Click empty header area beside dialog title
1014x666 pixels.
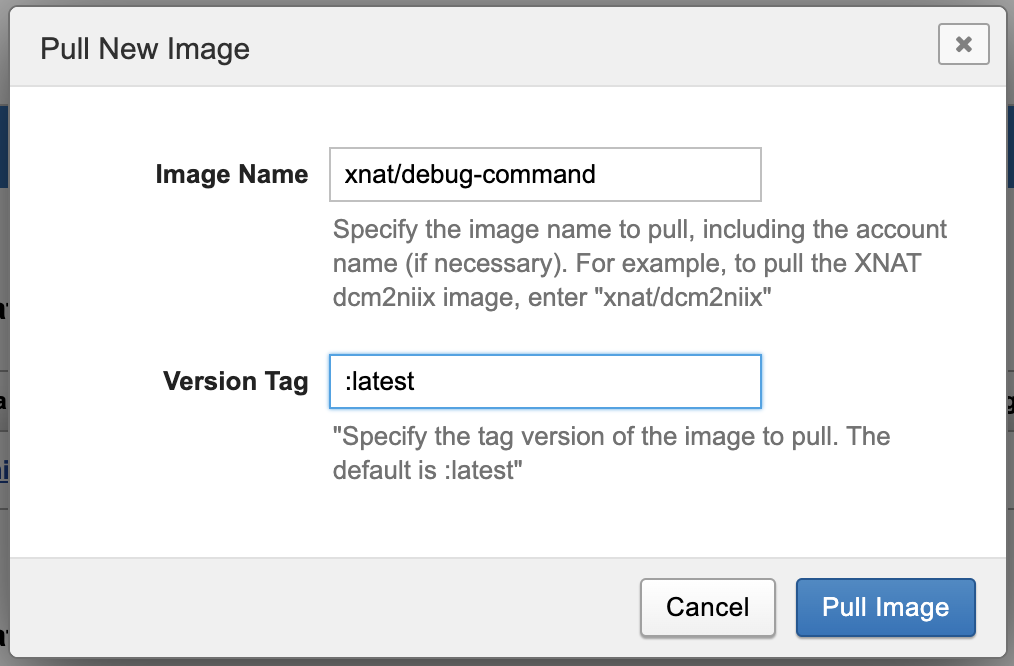(600, 48)
